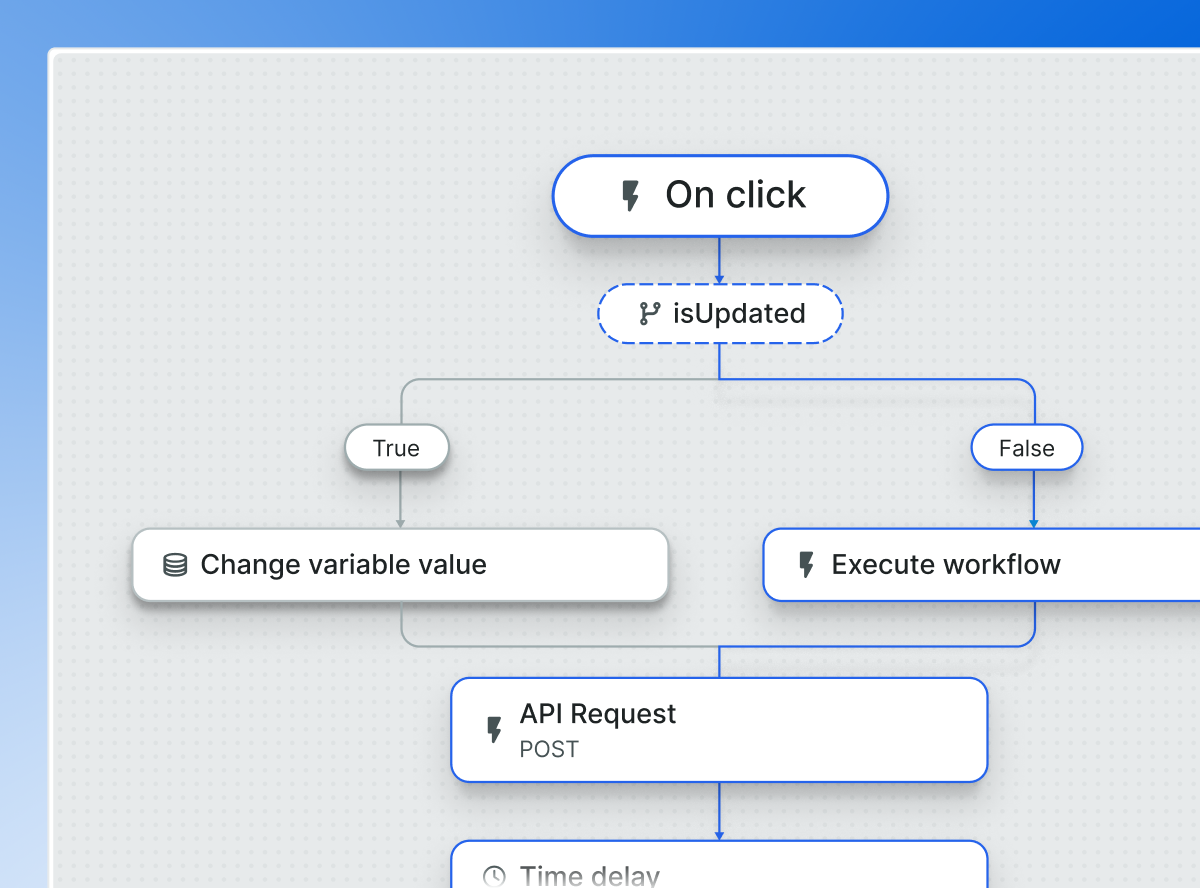Screen dimensions: 1200x888
Task: Click the arrowhead pointing into Time delay
Action: coord(719,835)
